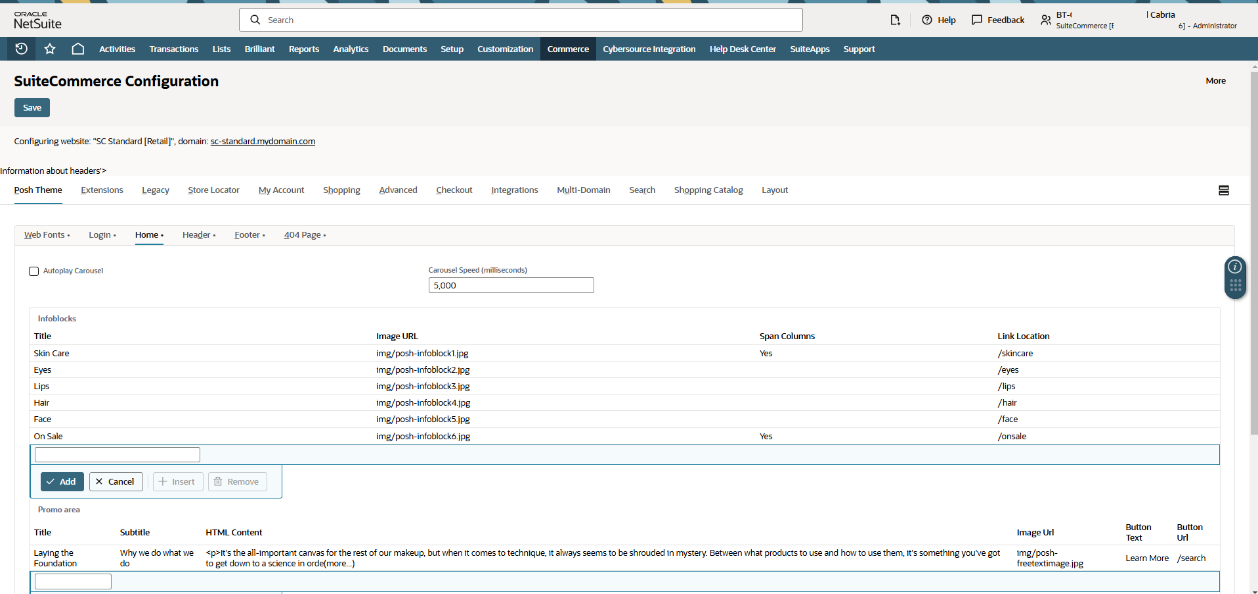1258x594 pixels.
Task: Click the Add button in Infoblocks
Action: (62, 481)
